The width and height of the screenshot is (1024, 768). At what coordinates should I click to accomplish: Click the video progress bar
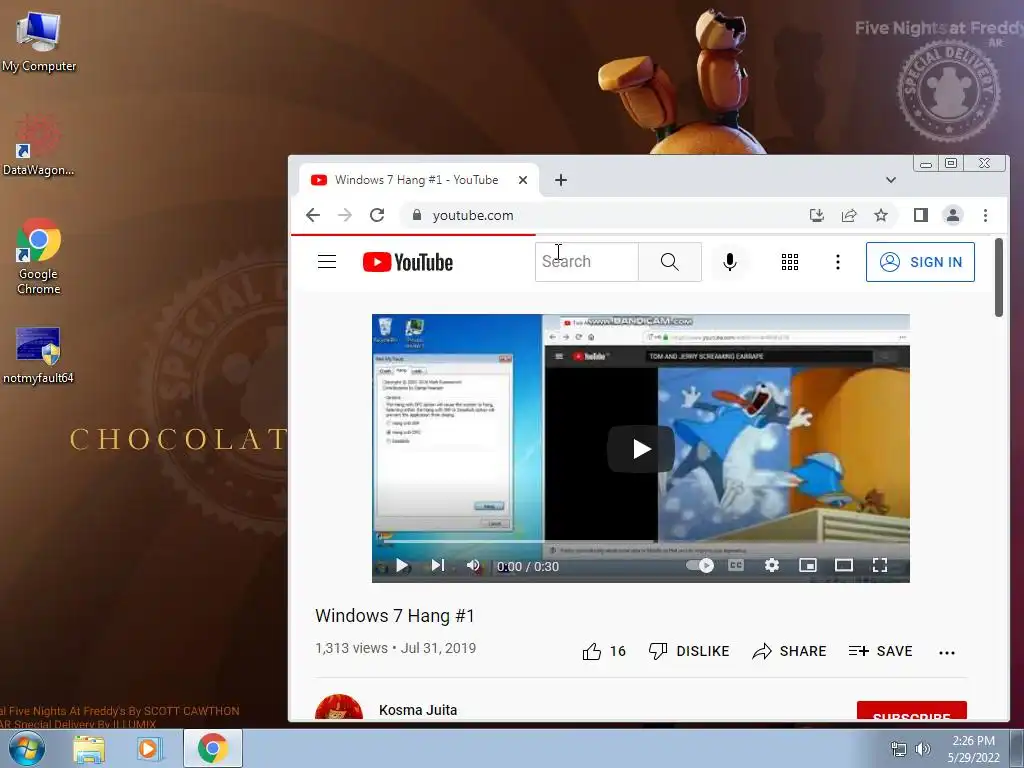click(641, 541)
